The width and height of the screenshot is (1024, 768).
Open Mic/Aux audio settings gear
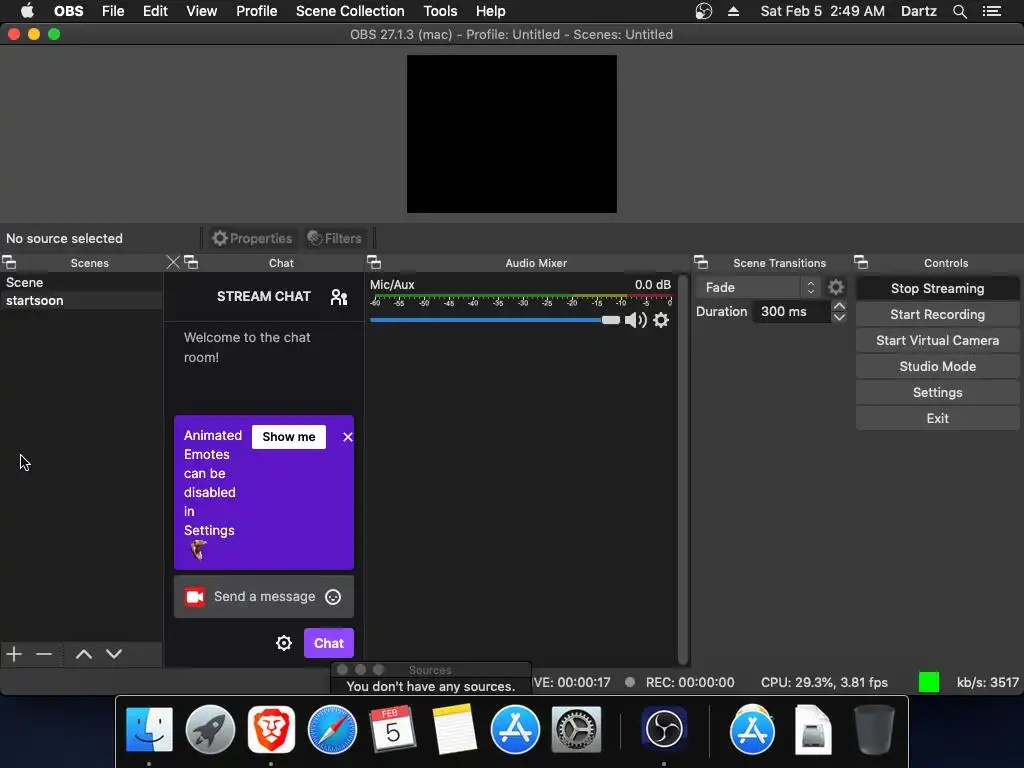661,320
